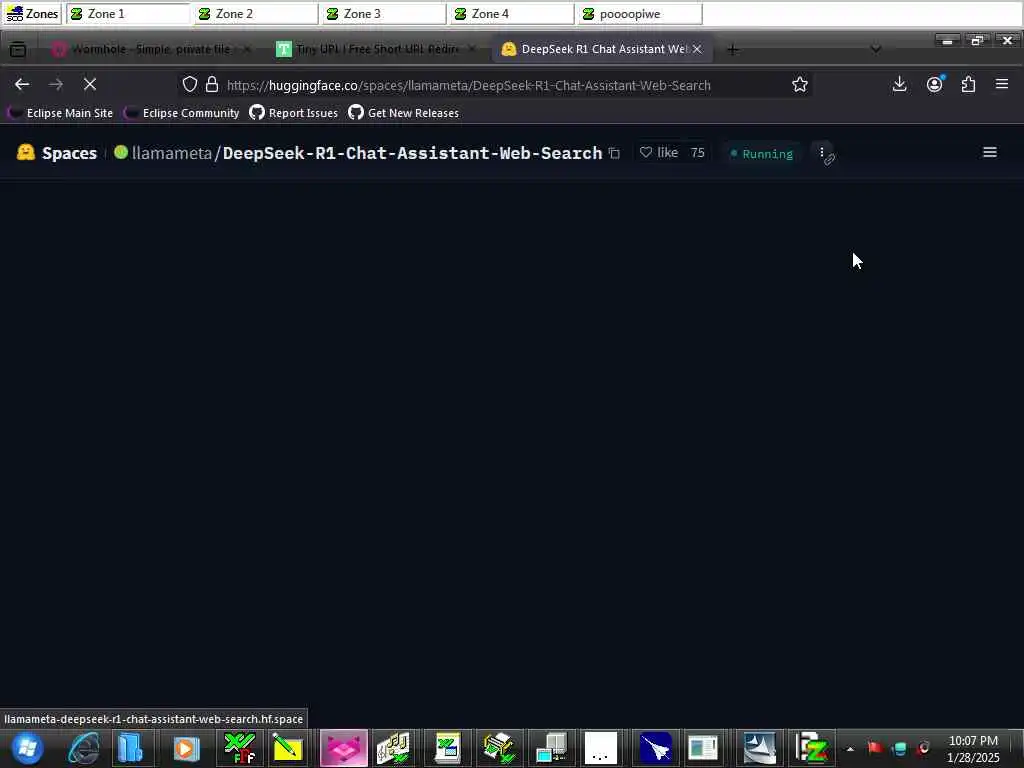The image size is (1024, 768).
Task: Click the Zones button in top bar
Action: (x=32, y=14)
